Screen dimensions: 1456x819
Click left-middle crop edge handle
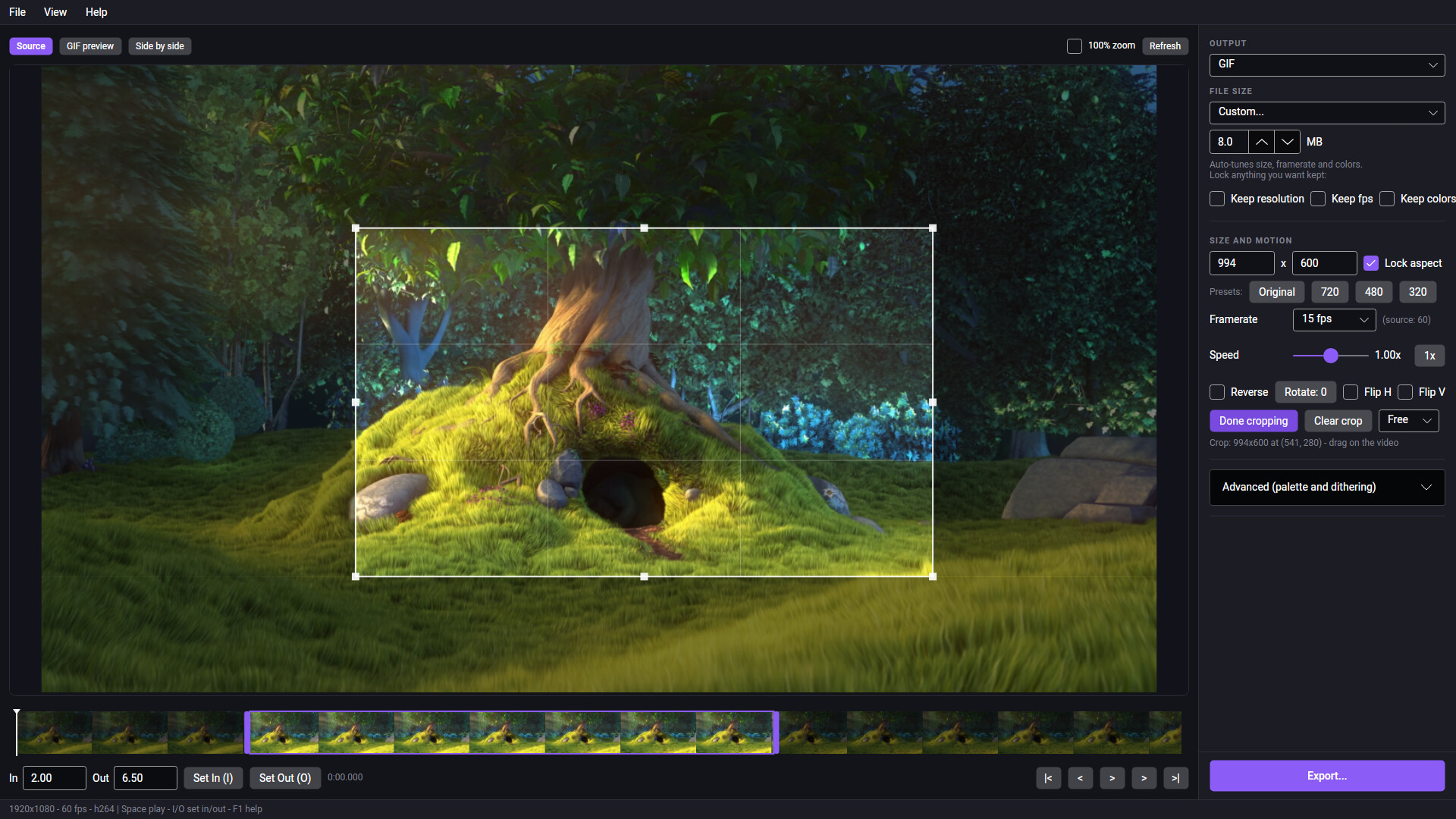click(356, 403)
